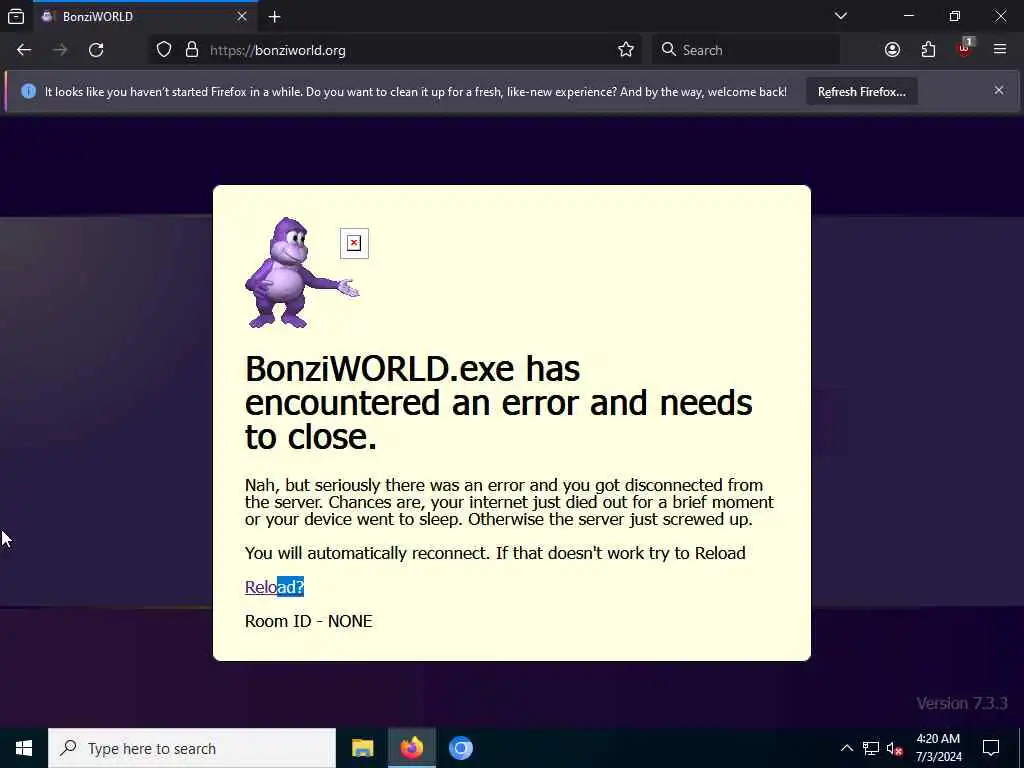
Task: Reload the page with the toolbar refresh icon
Action: 96,50
